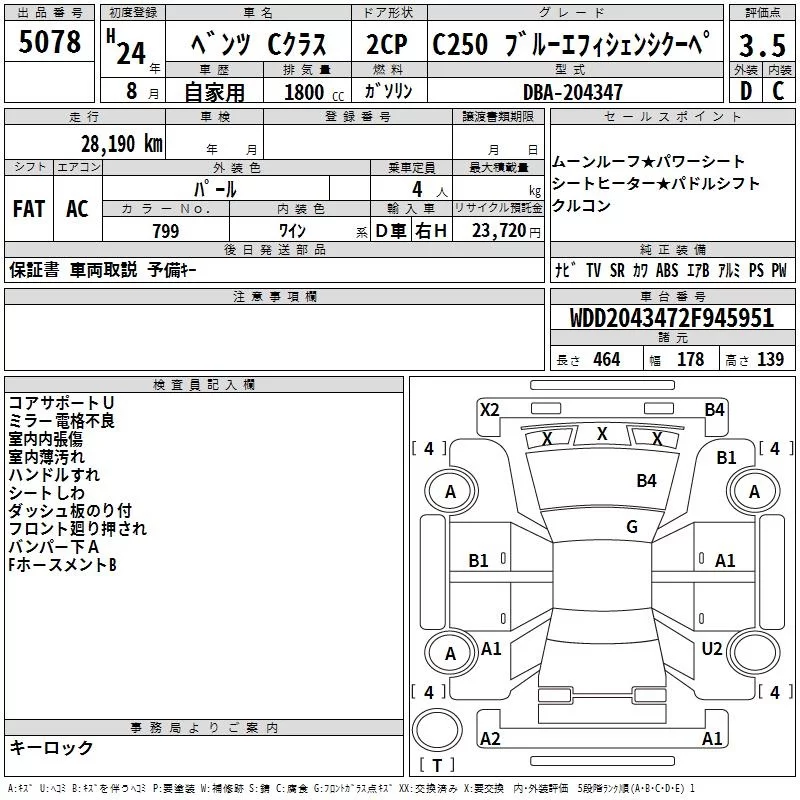
Task: Select sales point クルコン
Action: 581,205
